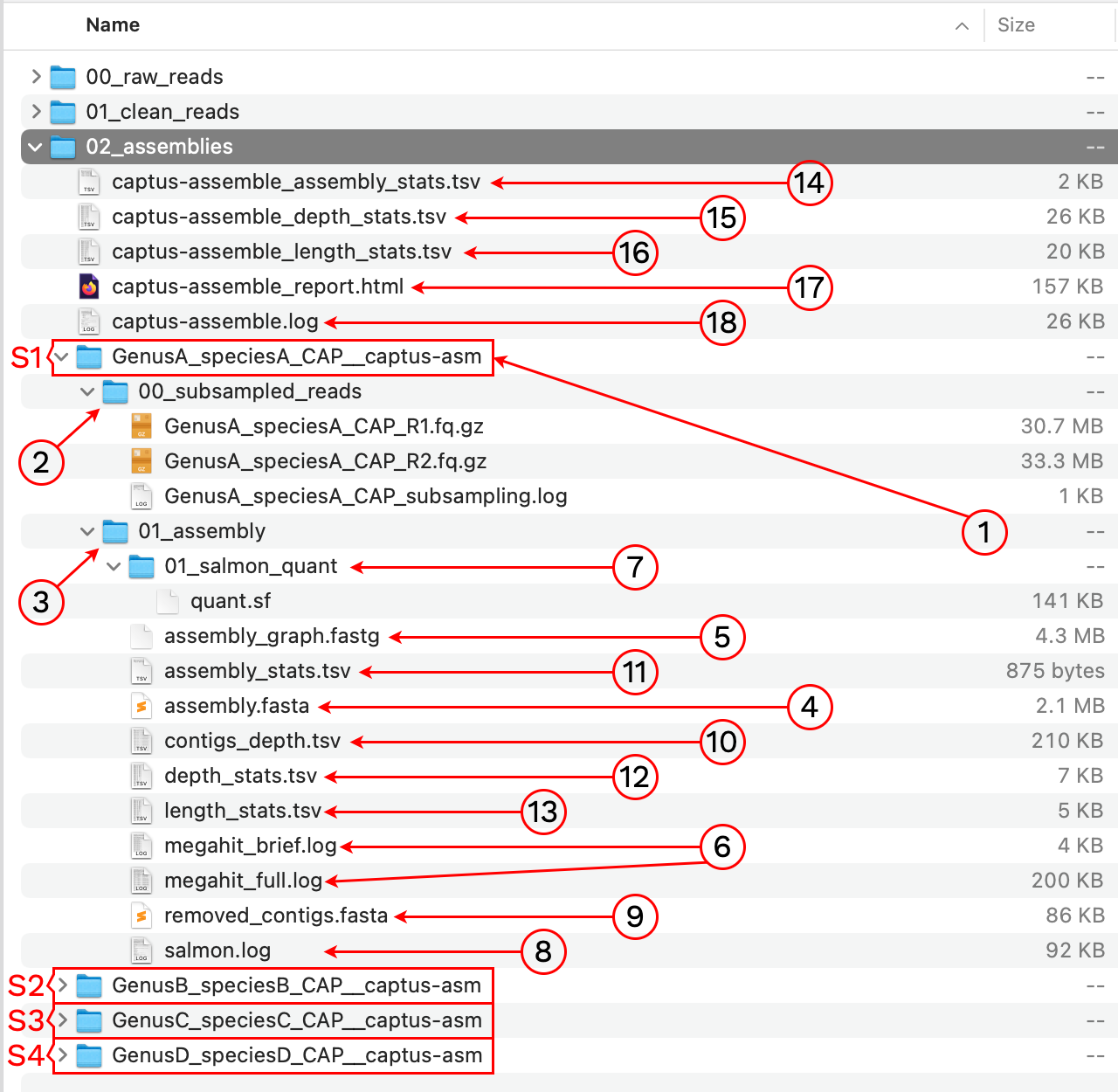Click the GenusC_speciesC_CAP__captus-asm folder icon

(89, 1020)
